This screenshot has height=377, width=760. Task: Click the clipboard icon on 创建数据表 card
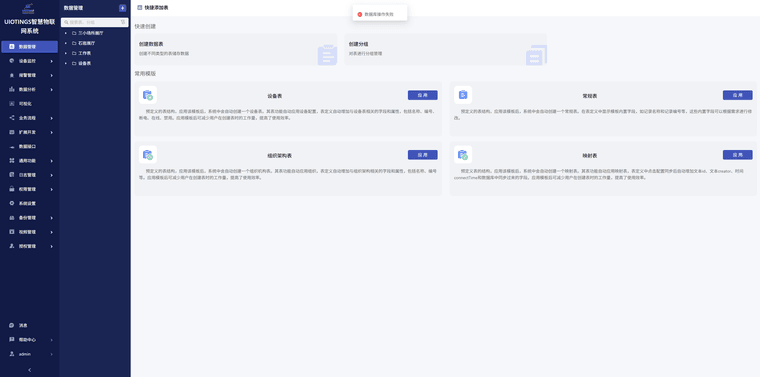(x=327, y=55)
